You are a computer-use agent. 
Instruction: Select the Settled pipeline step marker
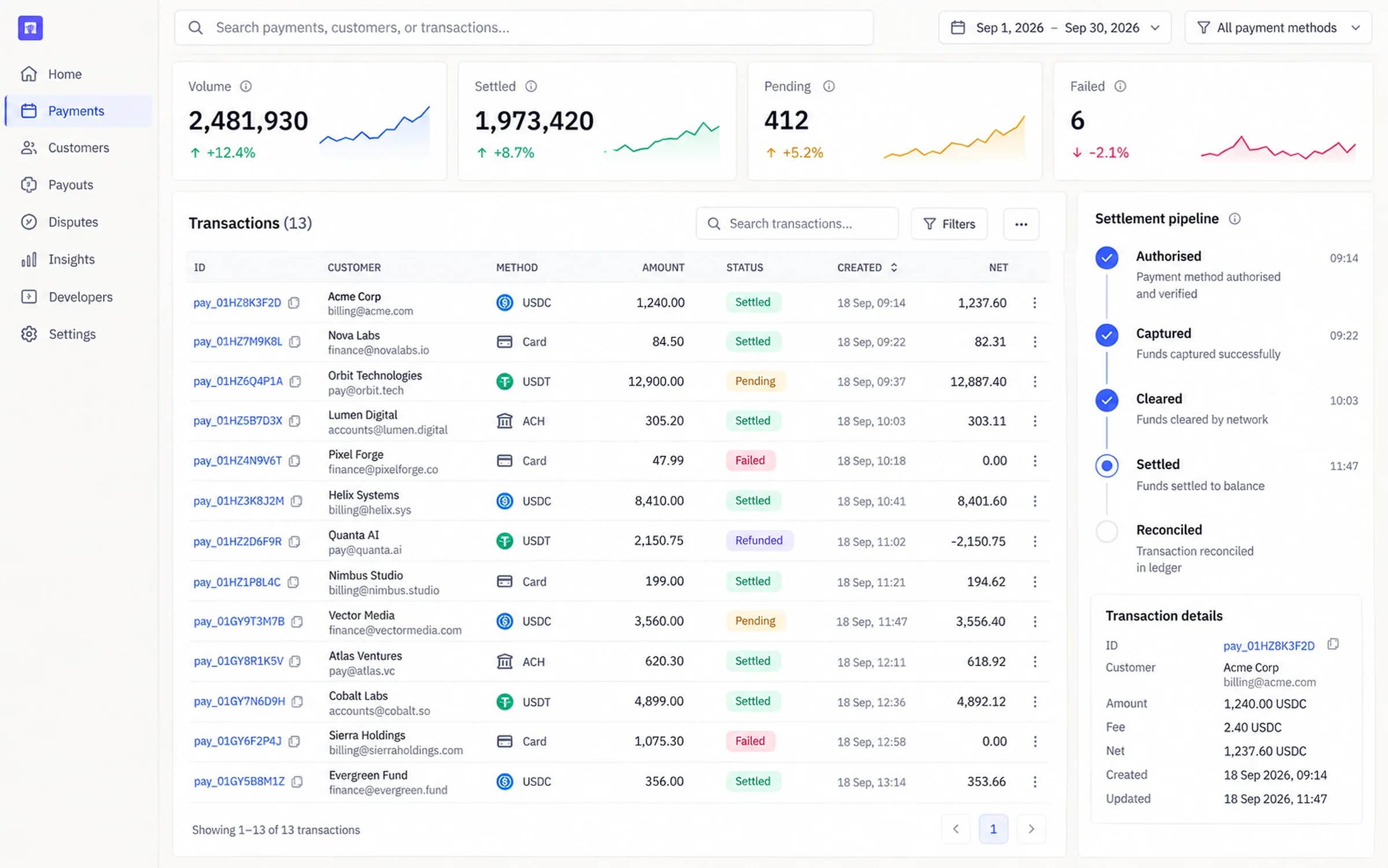pos(1107,466)
